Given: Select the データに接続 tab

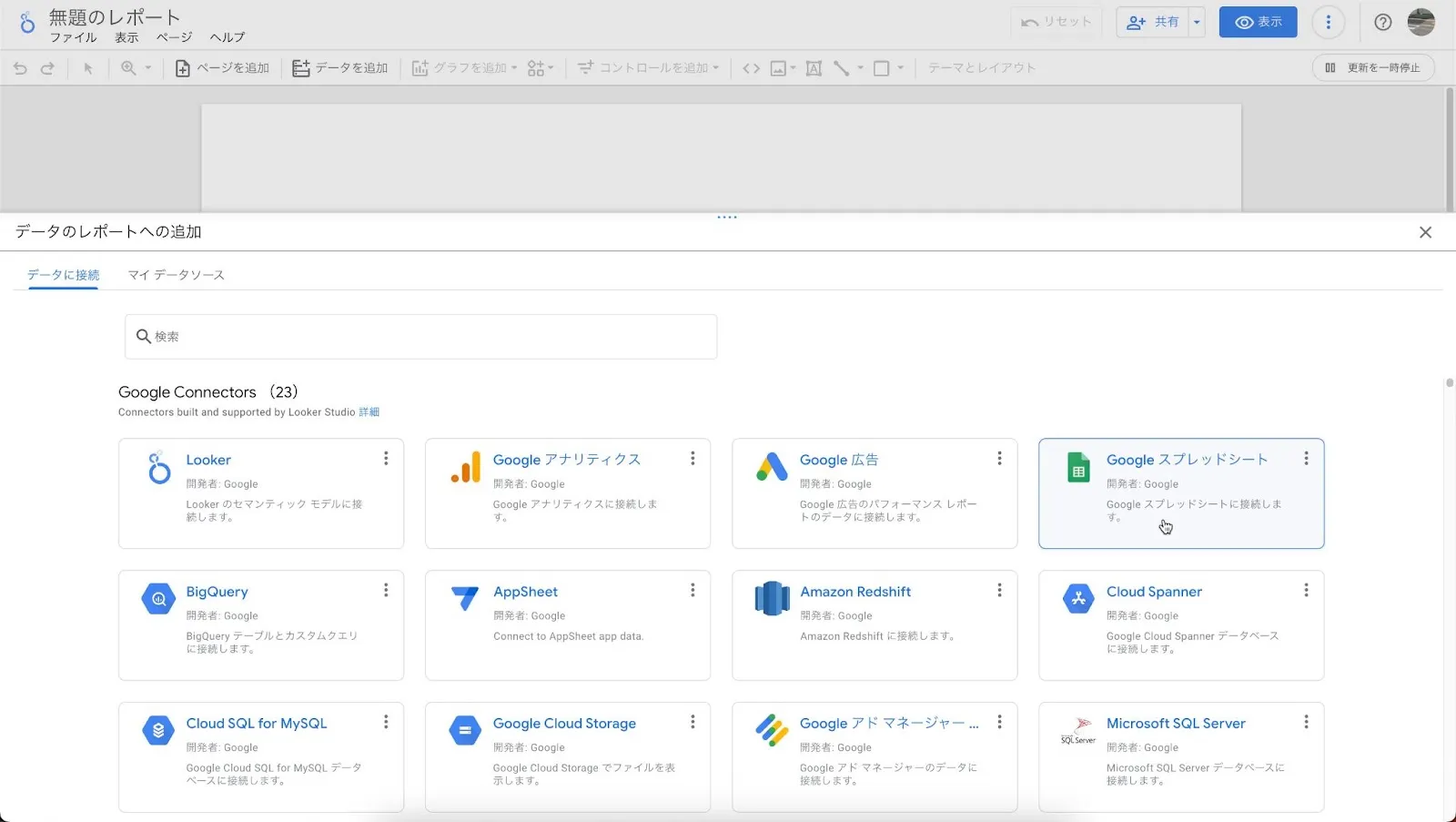Looking at the screenshot, I should (64, 275).
